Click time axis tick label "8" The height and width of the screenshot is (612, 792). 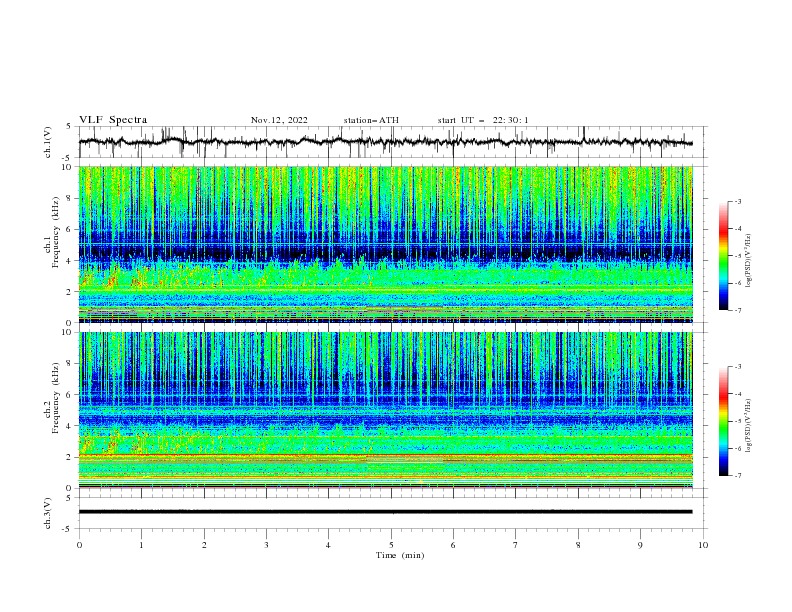pos(578,545)
